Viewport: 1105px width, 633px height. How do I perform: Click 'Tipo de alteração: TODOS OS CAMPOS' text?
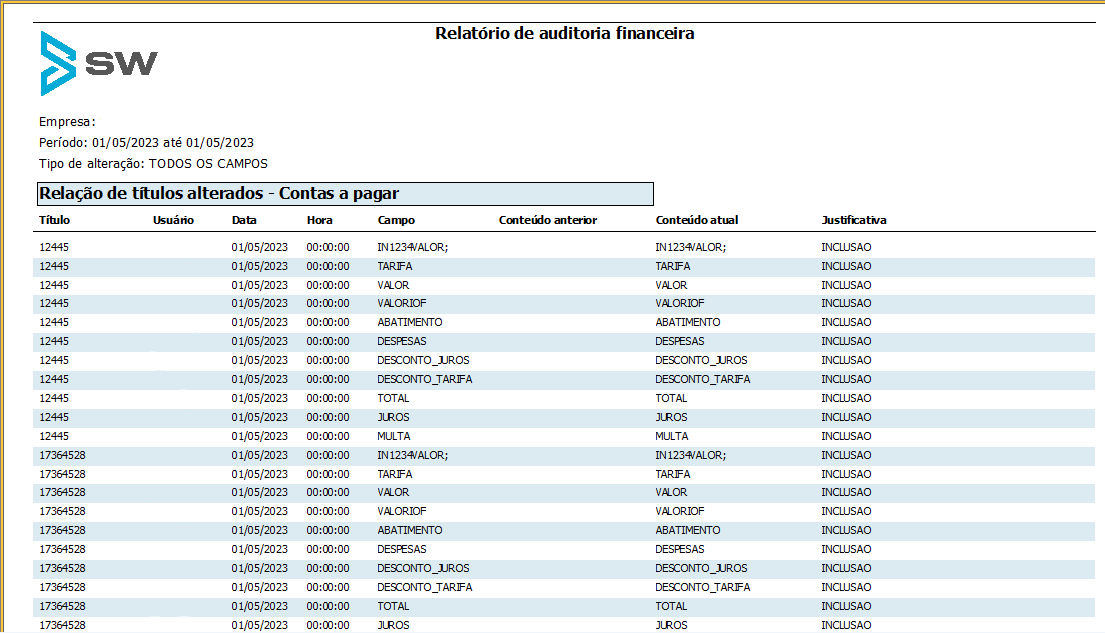[x=153, y=164]
